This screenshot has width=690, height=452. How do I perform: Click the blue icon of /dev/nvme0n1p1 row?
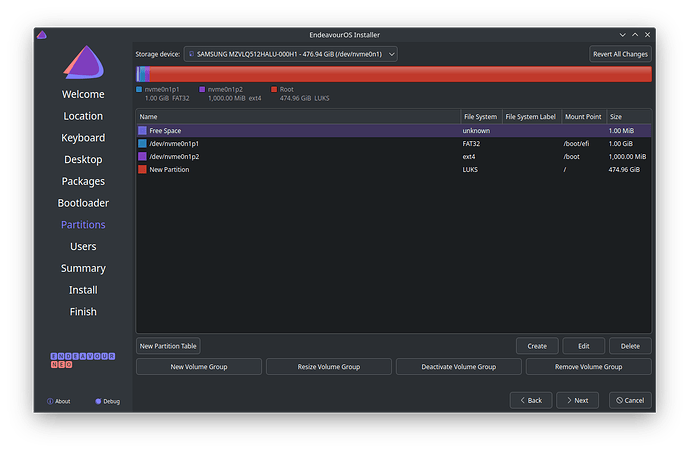coord(142,143)
